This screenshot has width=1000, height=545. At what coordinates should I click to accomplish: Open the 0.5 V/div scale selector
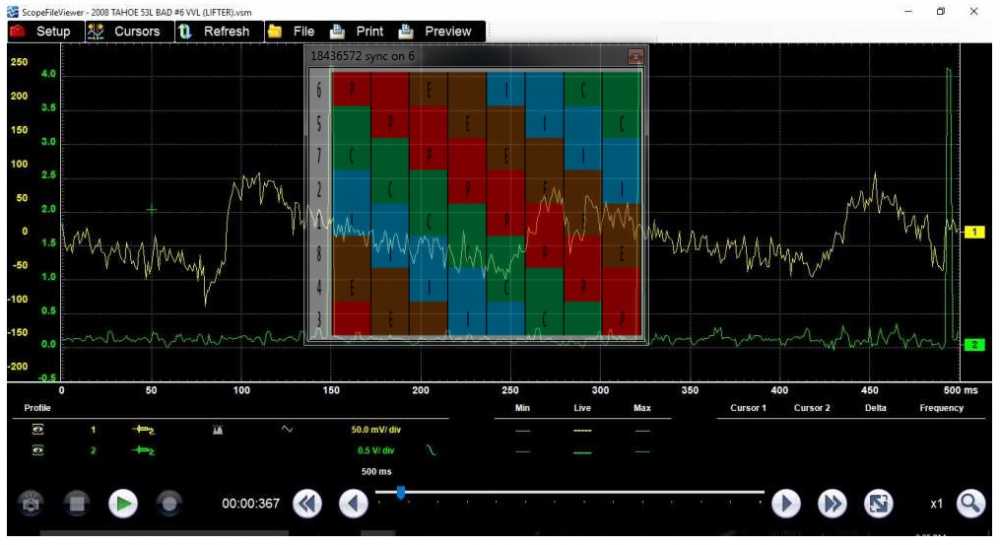(376, 450)
